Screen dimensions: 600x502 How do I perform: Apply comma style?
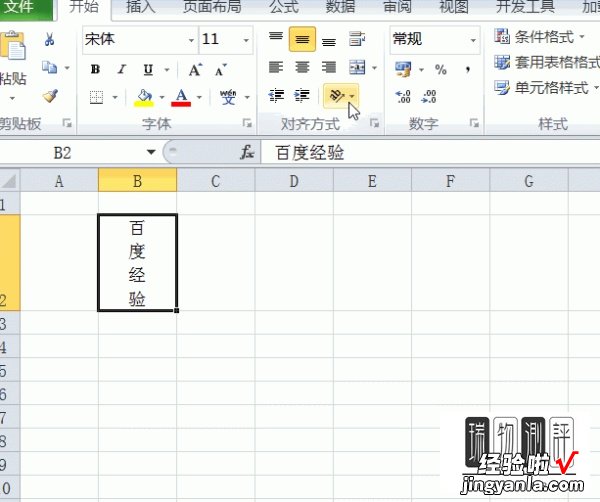tap(468, 69)
